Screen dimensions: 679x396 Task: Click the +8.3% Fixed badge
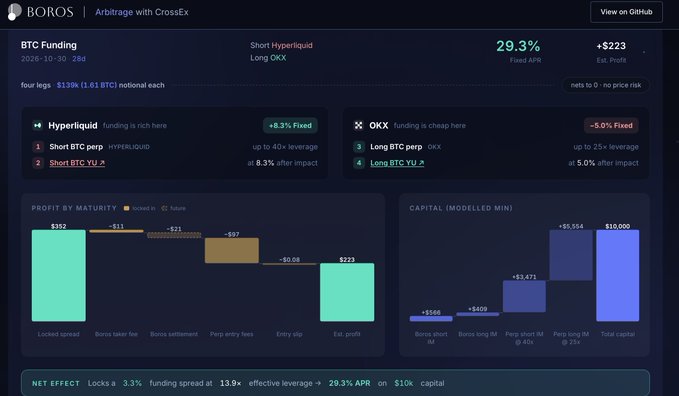click(290, 126)
